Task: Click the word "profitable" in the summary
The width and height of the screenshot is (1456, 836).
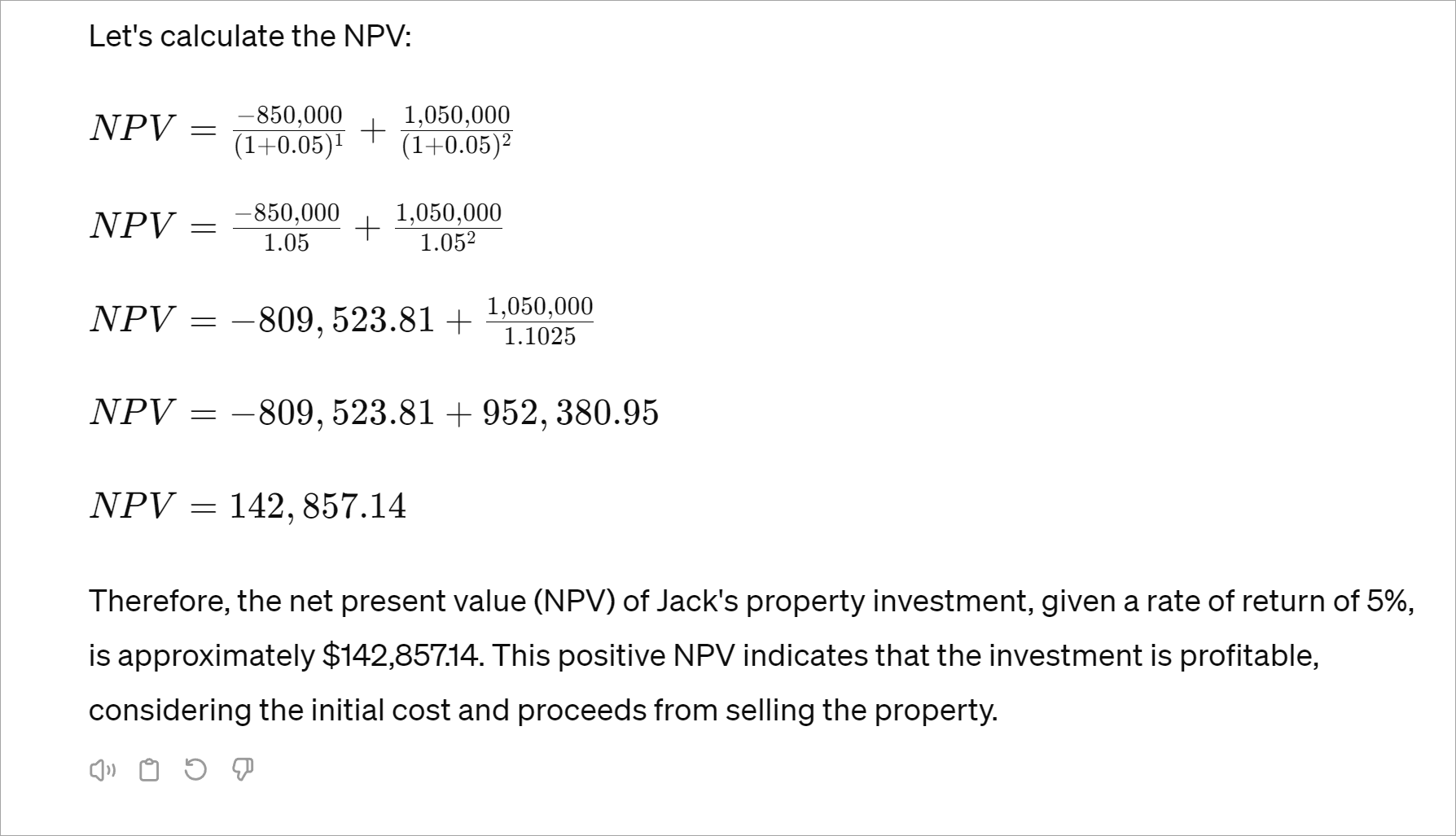Action: pyautogui.click(x=1248, y=656)
